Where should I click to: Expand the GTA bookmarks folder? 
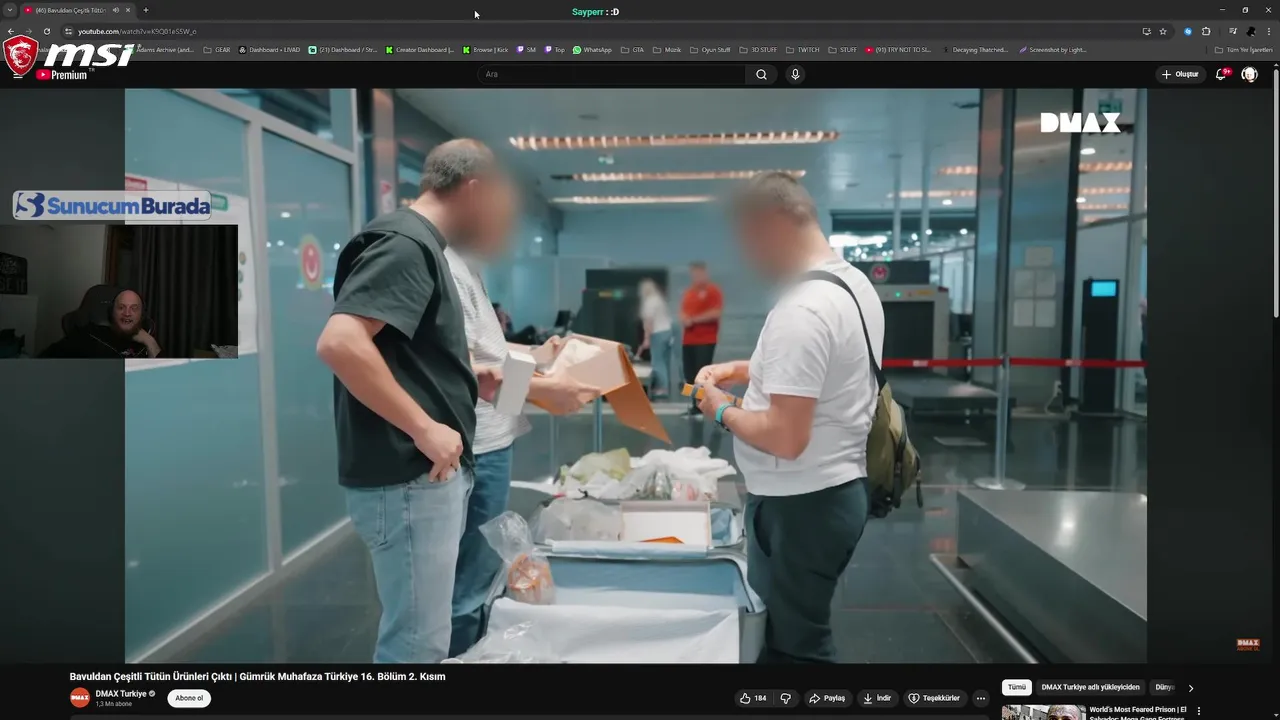(632, 49)
